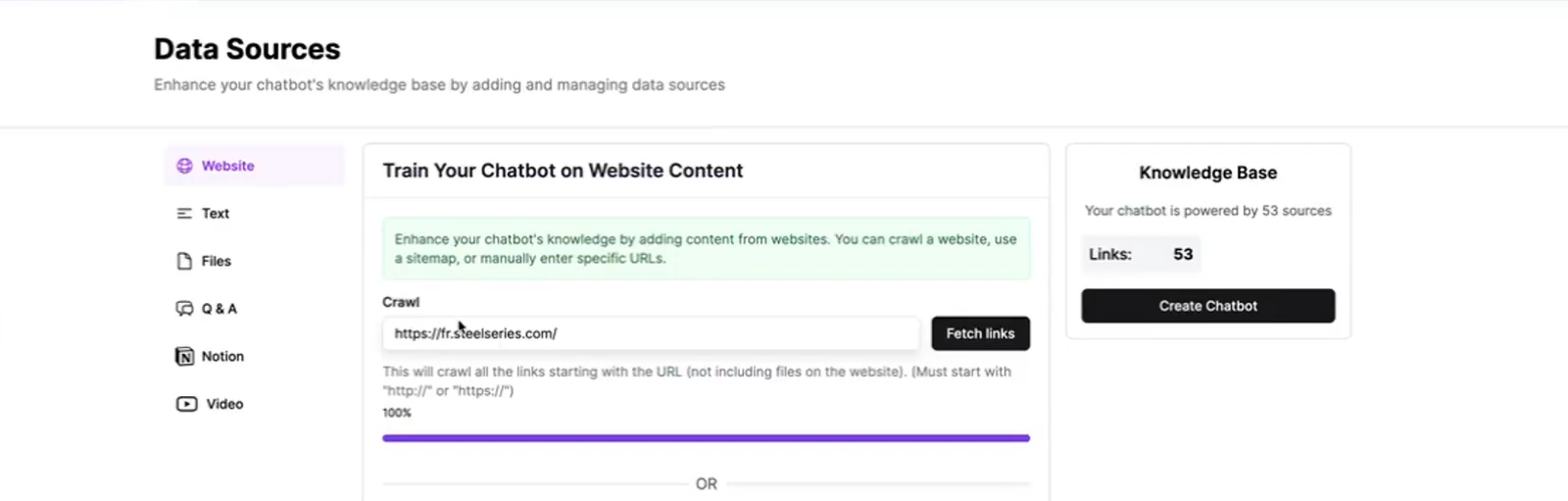
Task: Open the Files document icon
Action: point(184,261)
